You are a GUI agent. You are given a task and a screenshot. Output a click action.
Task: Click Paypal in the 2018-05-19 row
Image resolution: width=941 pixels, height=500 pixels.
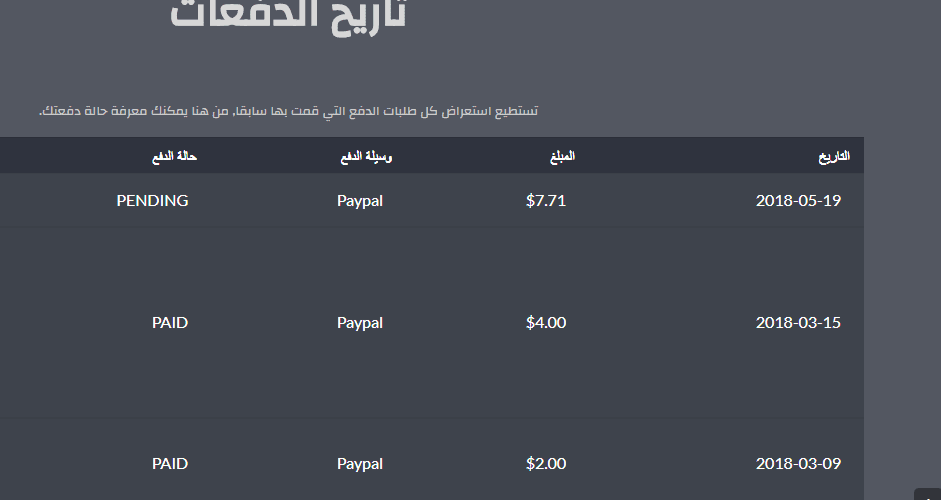pos(359,201)
